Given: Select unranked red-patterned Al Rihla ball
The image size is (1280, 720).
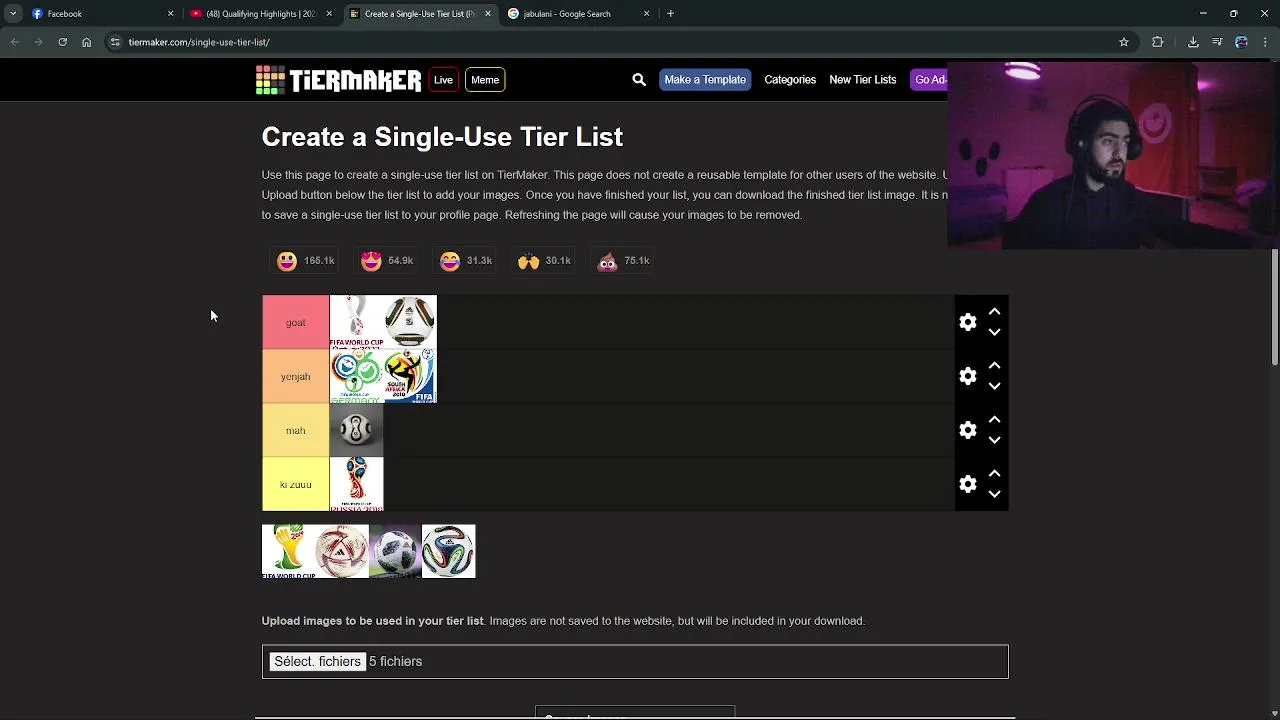Looking at the screenshot, I should click(x=342, y=551).
